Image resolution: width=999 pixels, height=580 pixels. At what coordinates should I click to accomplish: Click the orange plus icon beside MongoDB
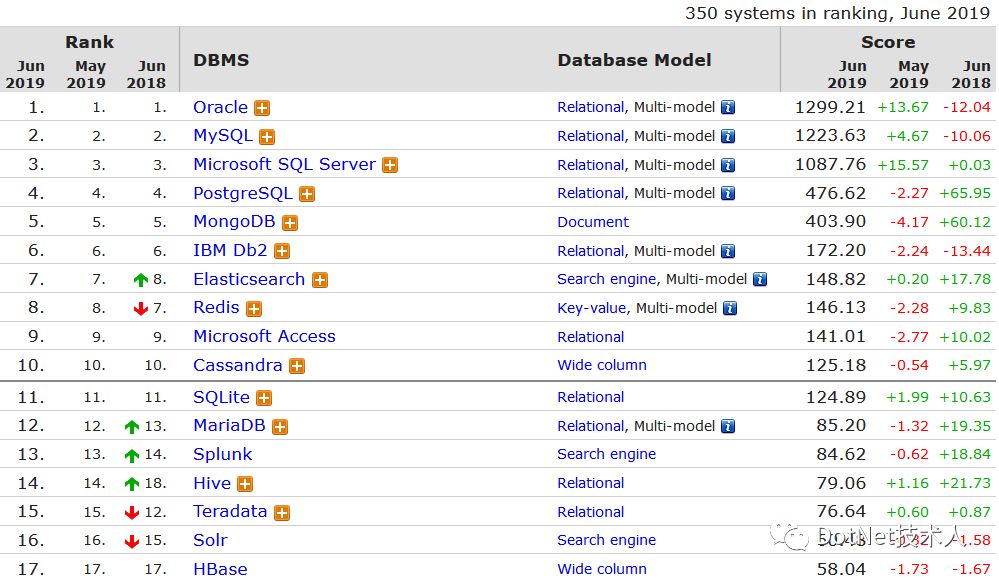coord(290,222)
